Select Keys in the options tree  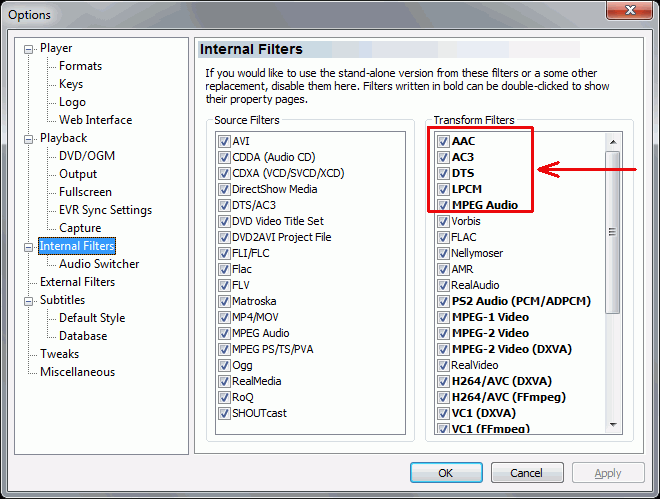pyautogui.click(x=71, y=84)
